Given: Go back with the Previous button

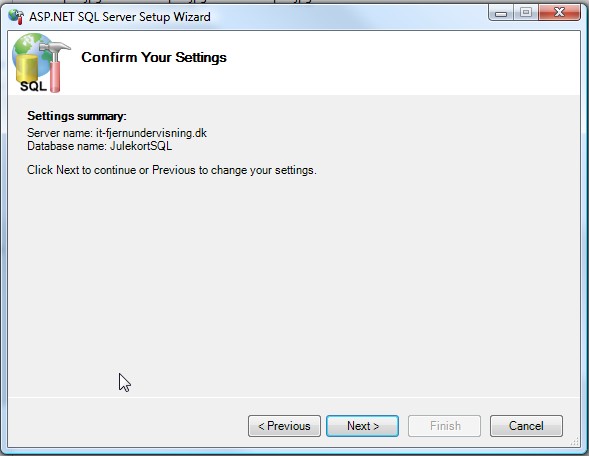Looking at the screenshot, I should pyautogui.click(x=284, y=426).
